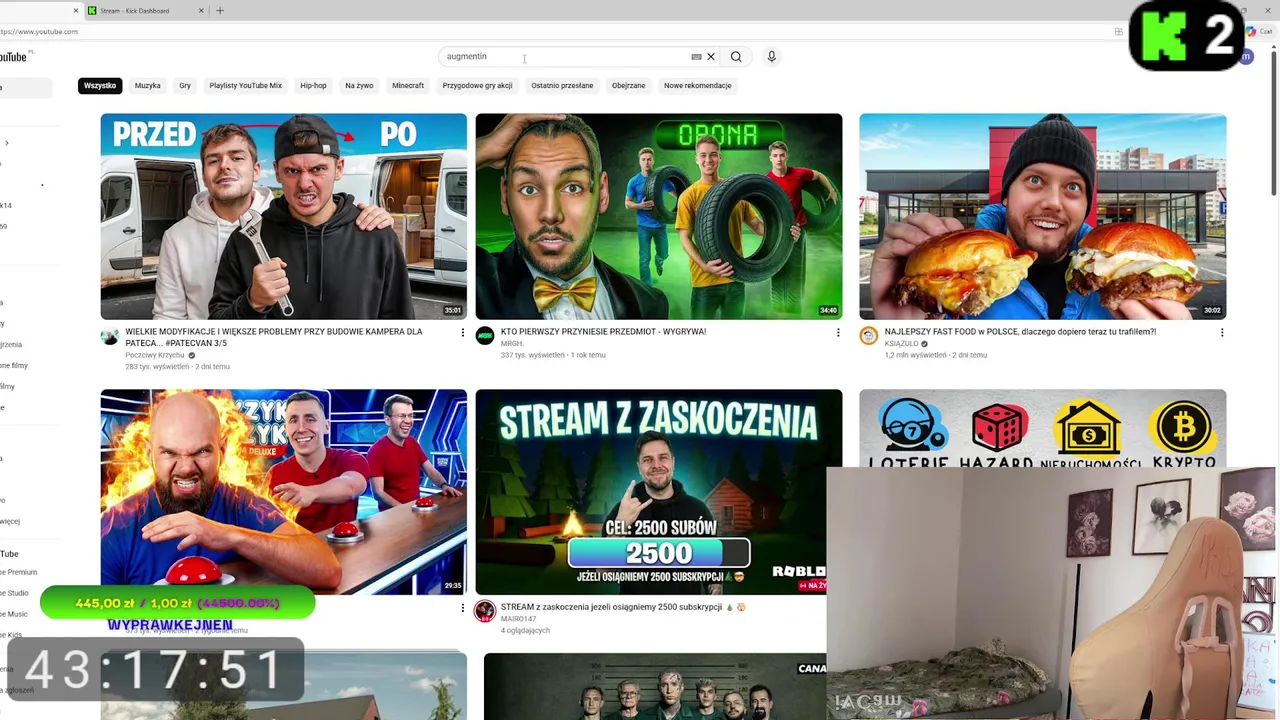Open more options for the burning bald man video
Screen dimensions: 1280x720
(x=462, y=608)
